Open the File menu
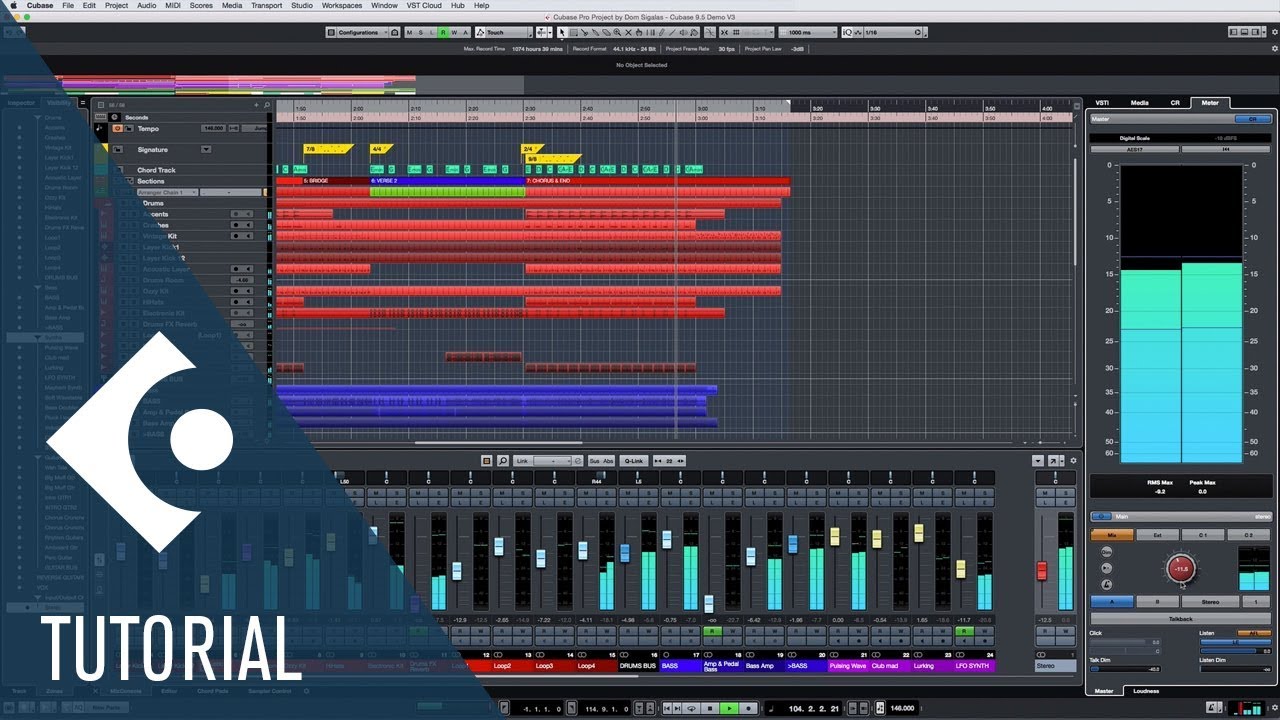The height and width of the screenshot is (720, 1280). pyautogui.click(x=68, y=5)
